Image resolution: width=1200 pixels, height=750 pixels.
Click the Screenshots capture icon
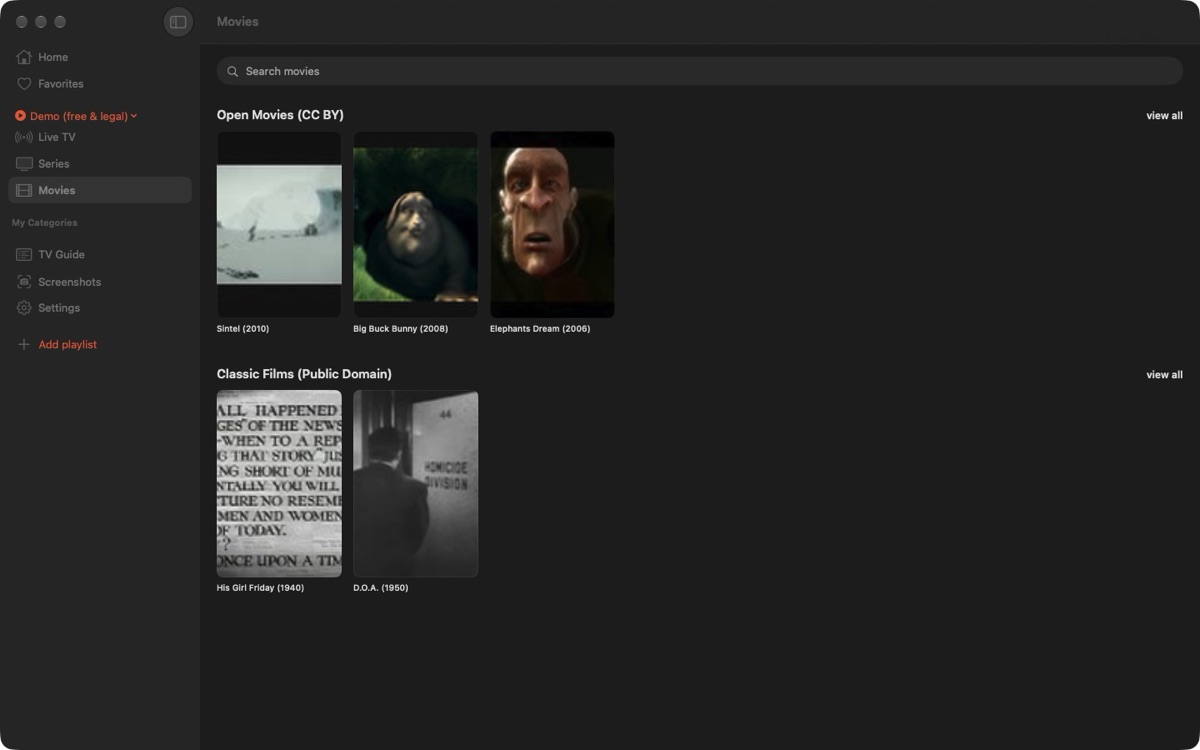tap(24, 282)
